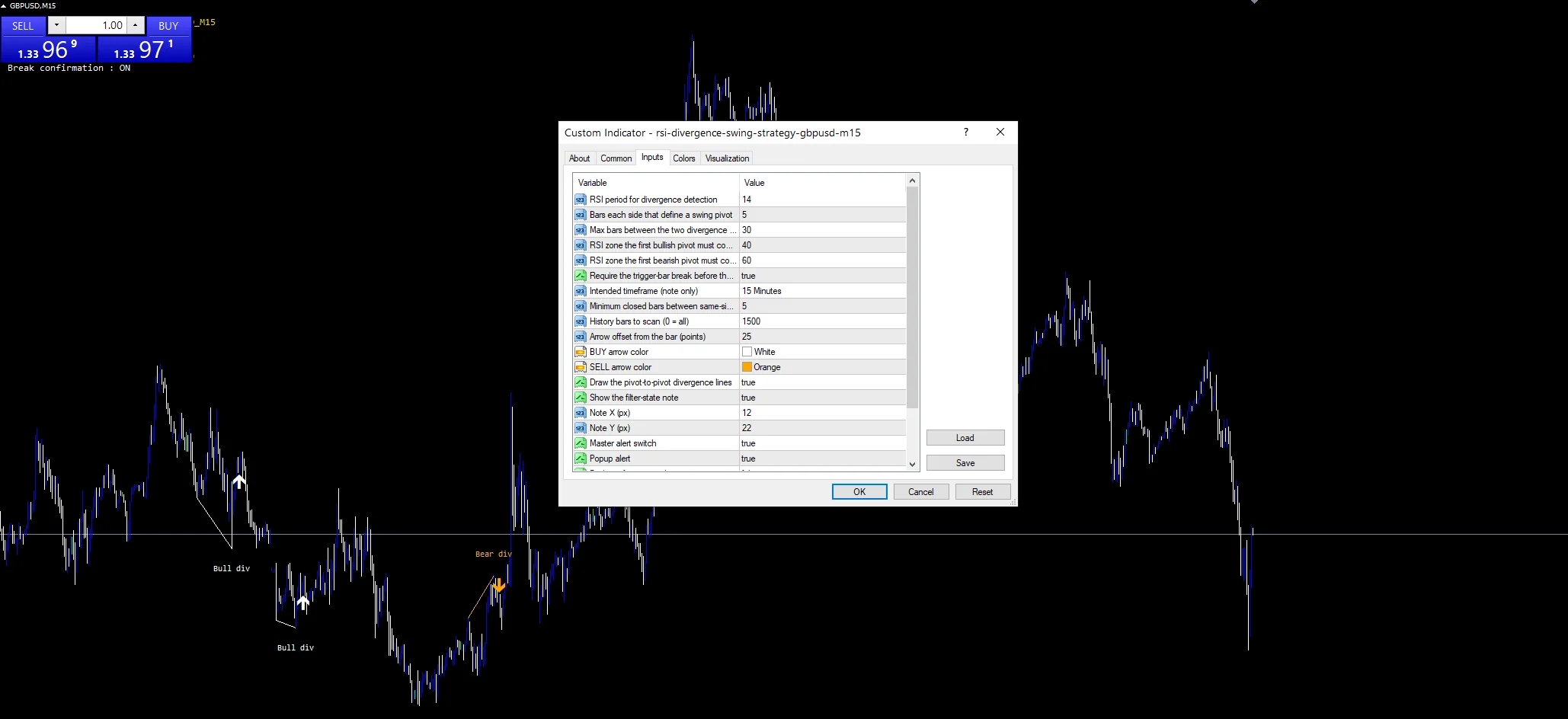Open the BUY arrow color White dropdown

tap(822, 352)
